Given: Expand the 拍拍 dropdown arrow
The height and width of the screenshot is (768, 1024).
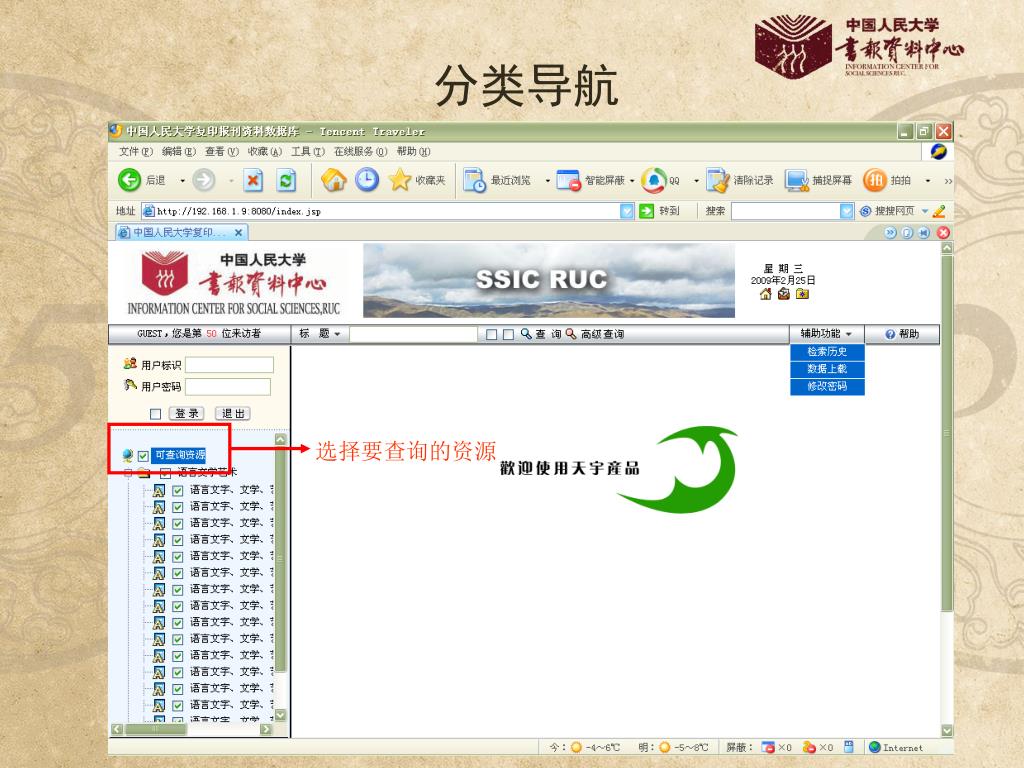Looking at the screenshot, I should [927, 181].
